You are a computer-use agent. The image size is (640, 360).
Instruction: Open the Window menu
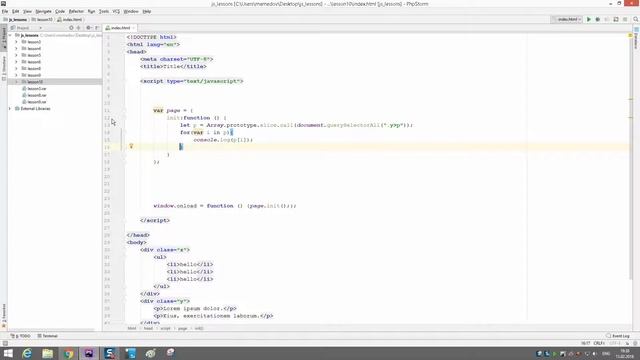[x=131, y=11]
